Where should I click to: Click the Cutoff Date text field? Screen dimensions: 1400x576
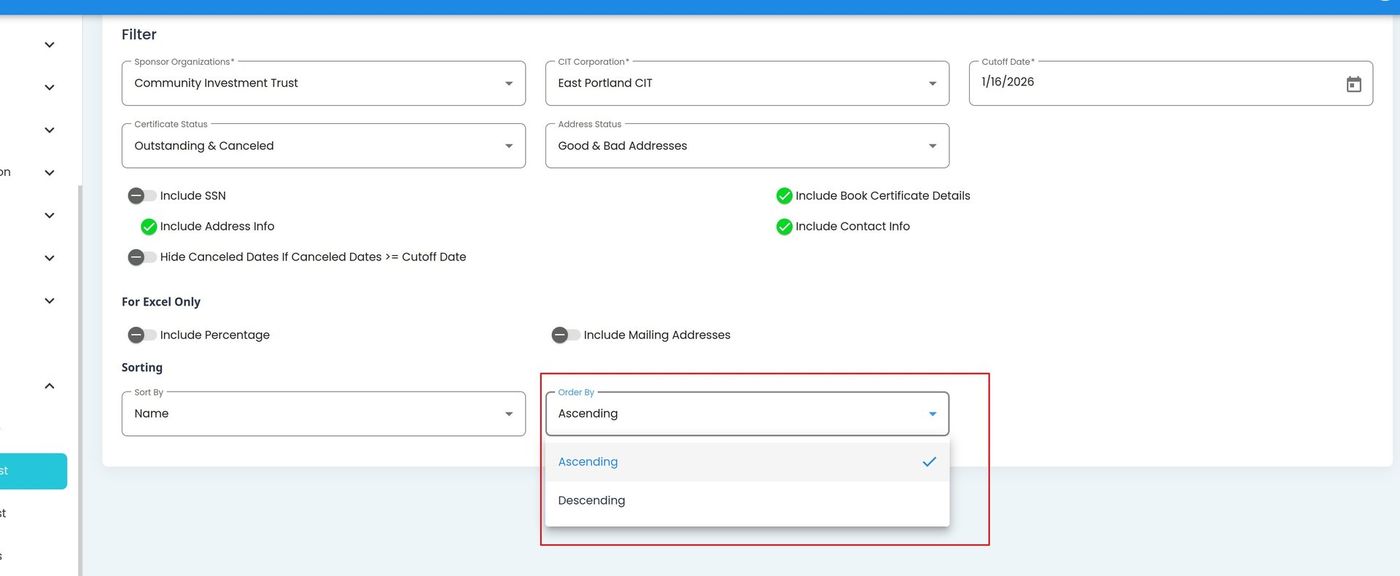pos(1150,83)
